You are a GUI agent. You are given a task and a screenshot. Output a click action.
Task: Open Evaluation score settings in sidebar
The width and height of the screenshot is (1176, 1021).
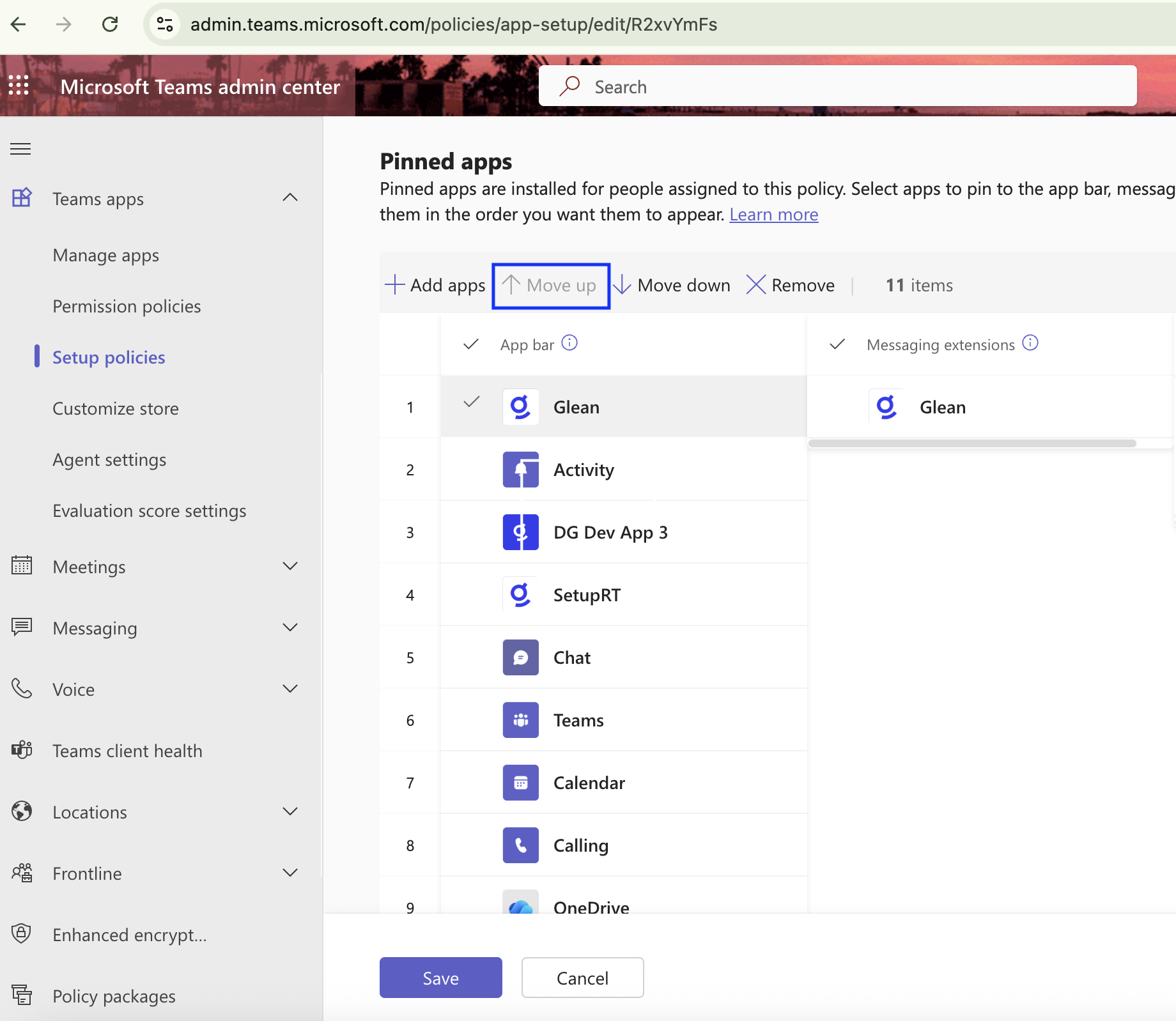pos(150,511)
